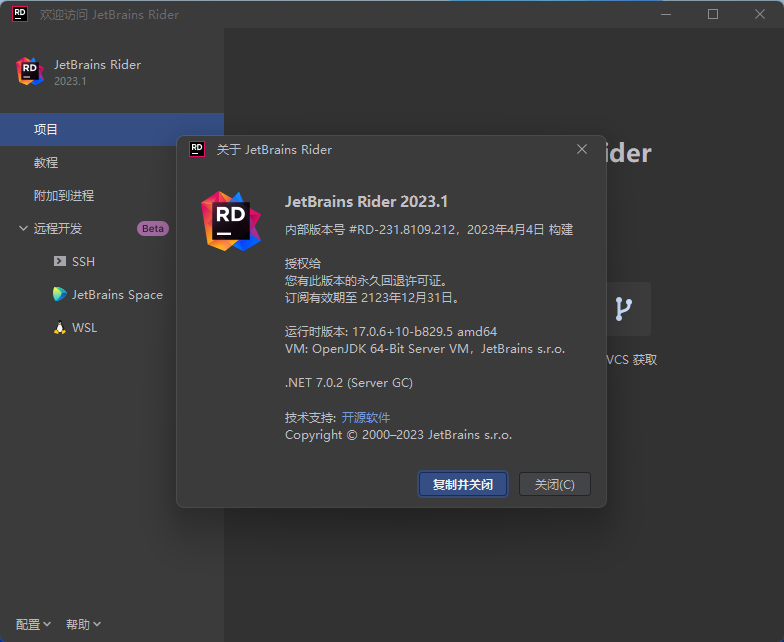Image resolution: width=784 pixels, height=642 pixels.
Task: Minimize the welcome window
Action: tap(666, 14)
